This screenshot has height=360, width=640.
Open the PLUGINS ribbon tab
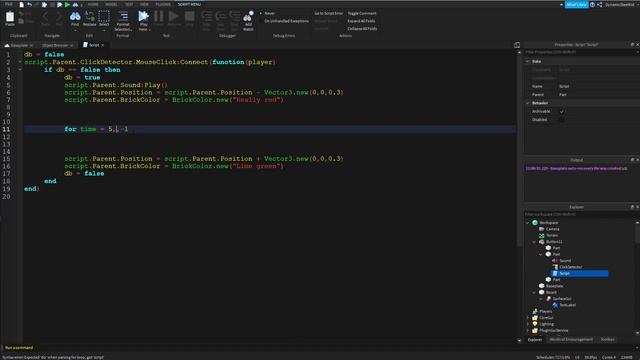point(163,4)
